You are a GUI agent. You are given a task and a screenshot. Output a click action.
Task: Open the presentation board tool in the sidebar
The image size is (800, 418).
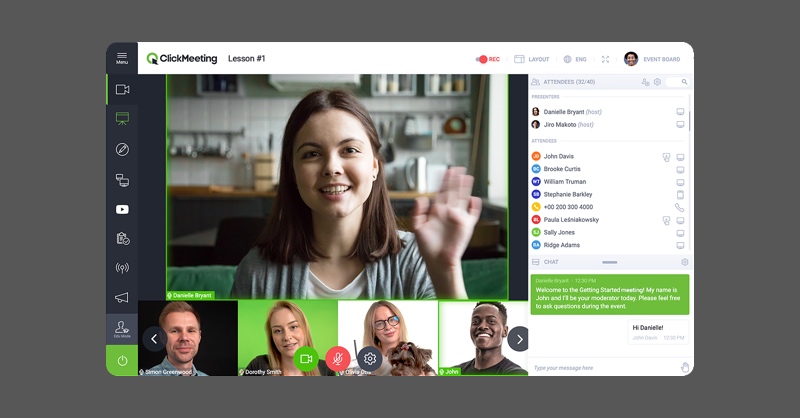click(x=122, y=119)
